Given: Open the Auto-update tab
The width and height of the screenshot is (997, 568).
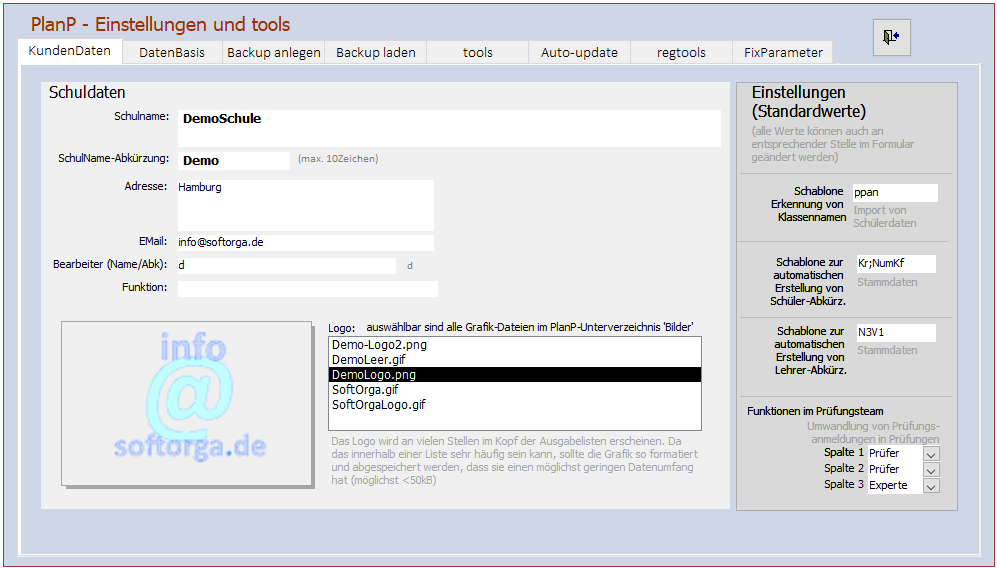Looking at the screenshot, I should (x=579, y=52).
